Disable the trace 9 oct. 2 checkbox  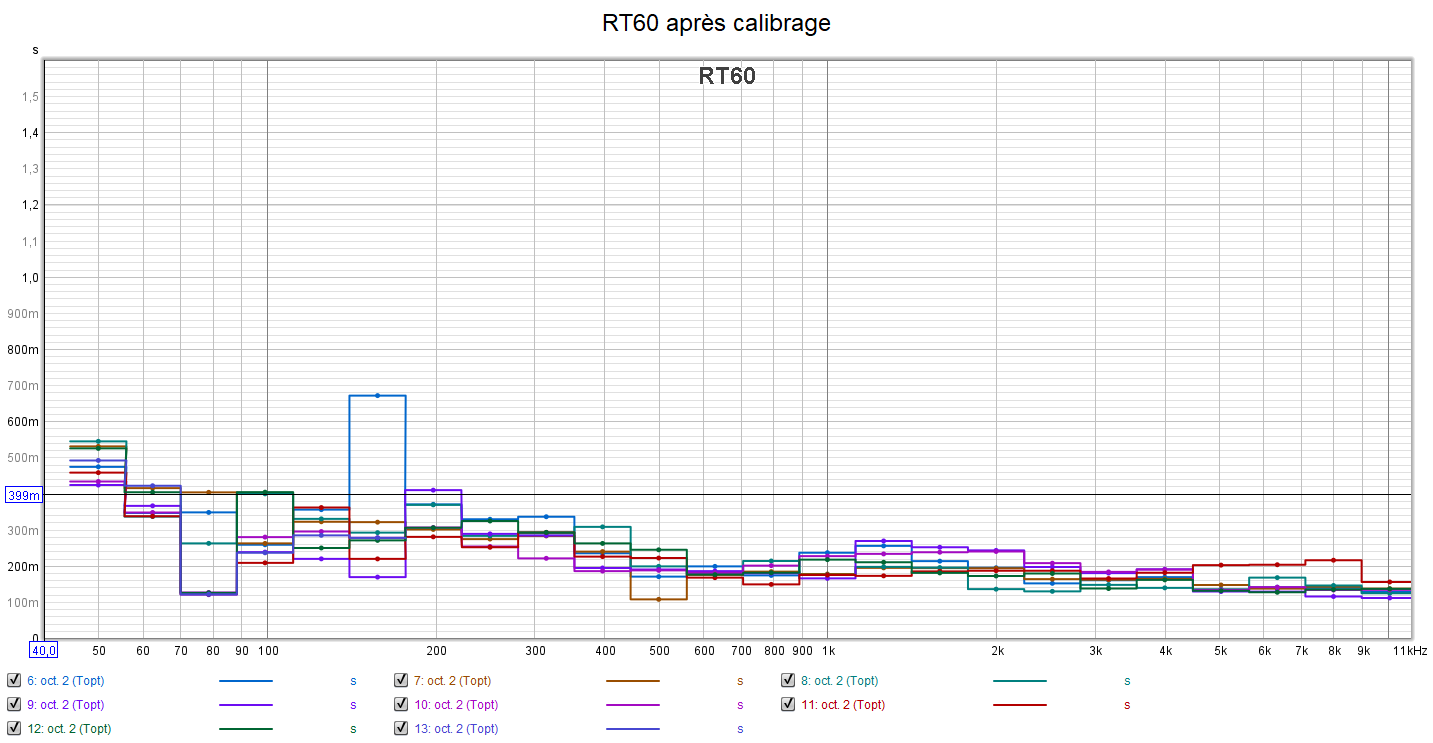pyautogui.click(x=14, y=704)
